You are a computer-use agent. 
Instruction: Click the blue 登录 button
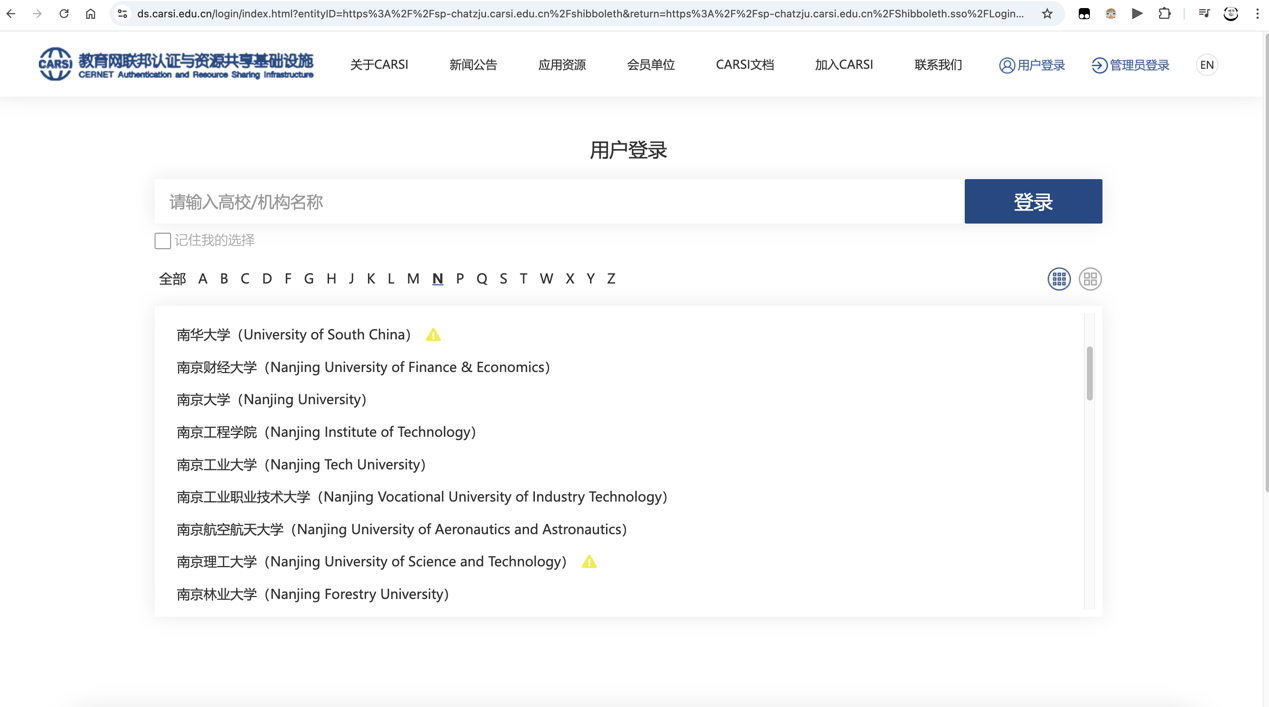coord(1033,202)
